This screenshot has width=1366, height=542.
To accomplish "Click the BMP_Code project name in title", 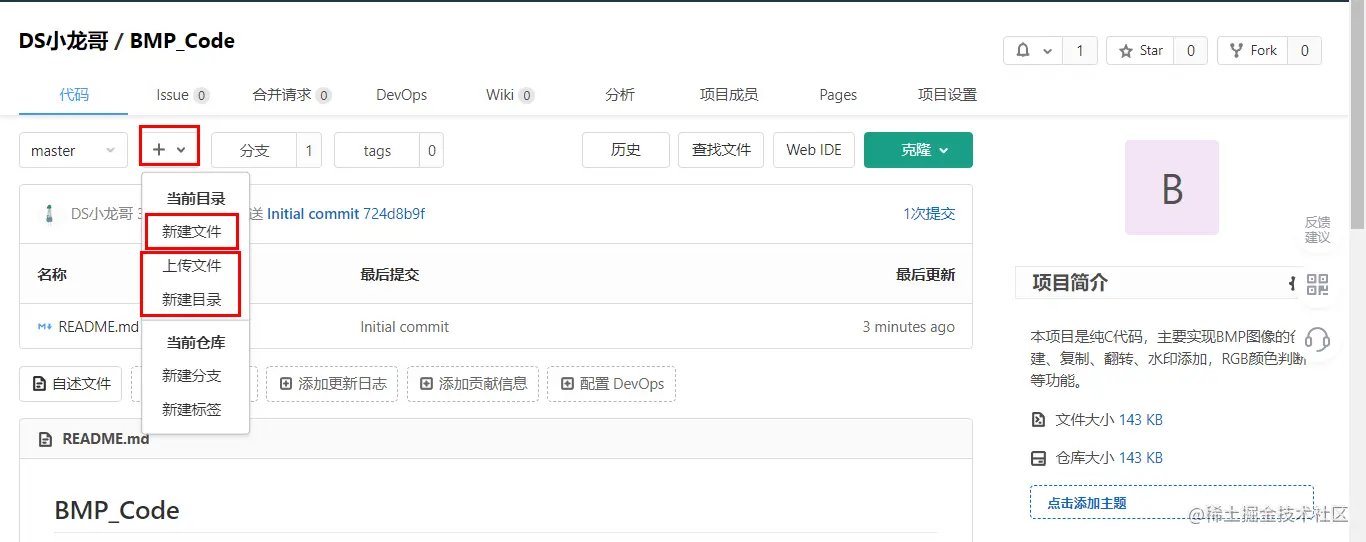I will 181,42.
